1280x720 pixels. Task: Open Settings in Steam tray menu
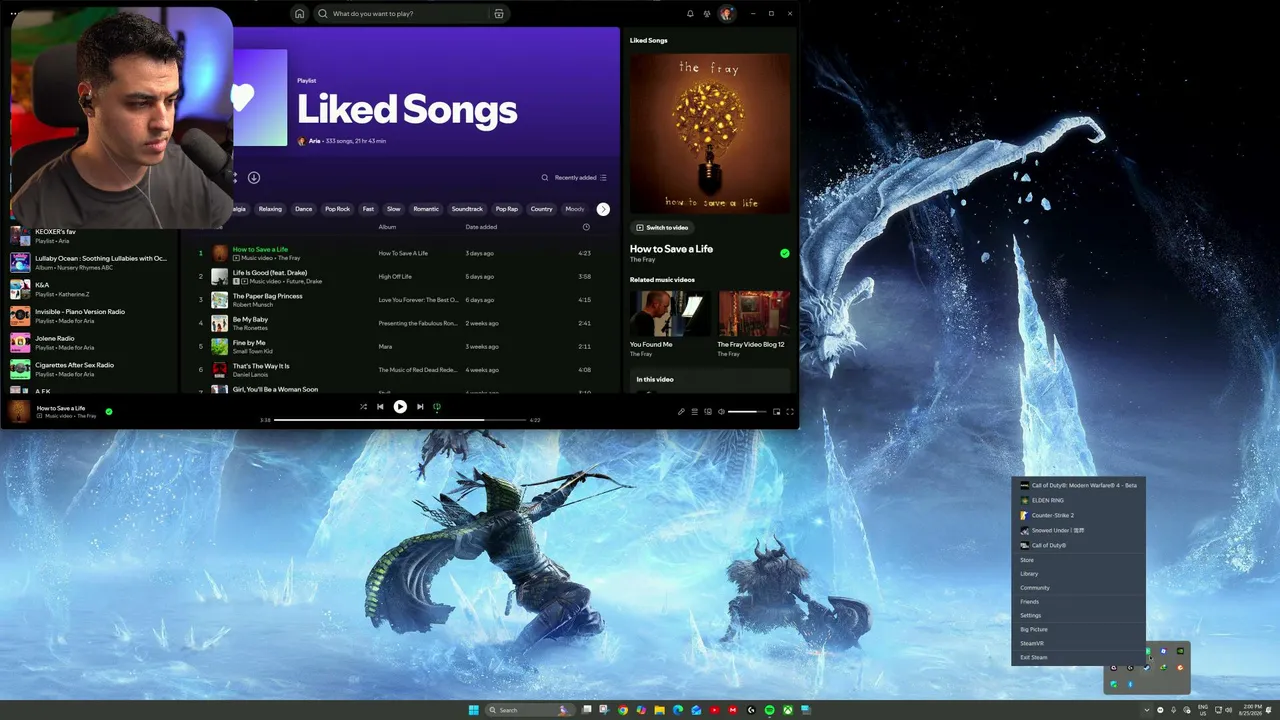click(1077, 615)
